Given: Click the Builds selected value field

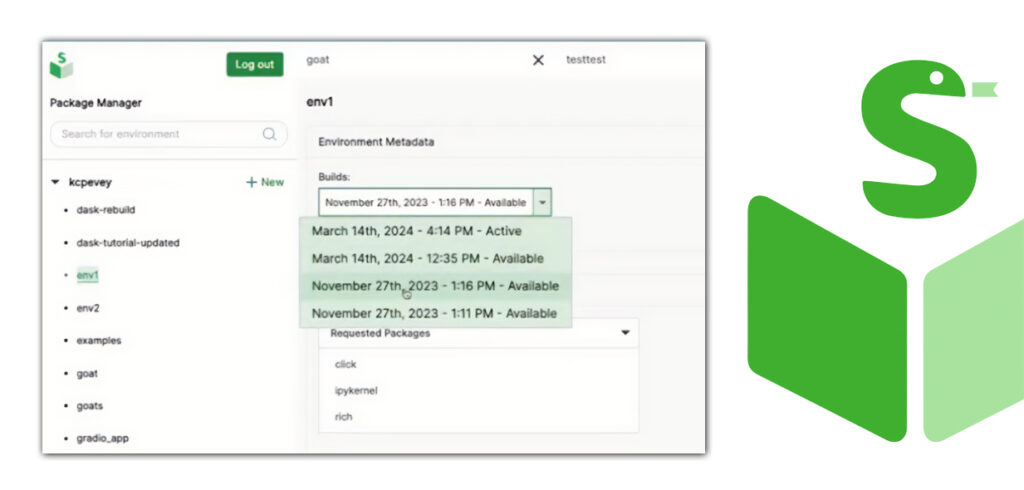Looking at the screenshot, I should [x=426, y=203].
